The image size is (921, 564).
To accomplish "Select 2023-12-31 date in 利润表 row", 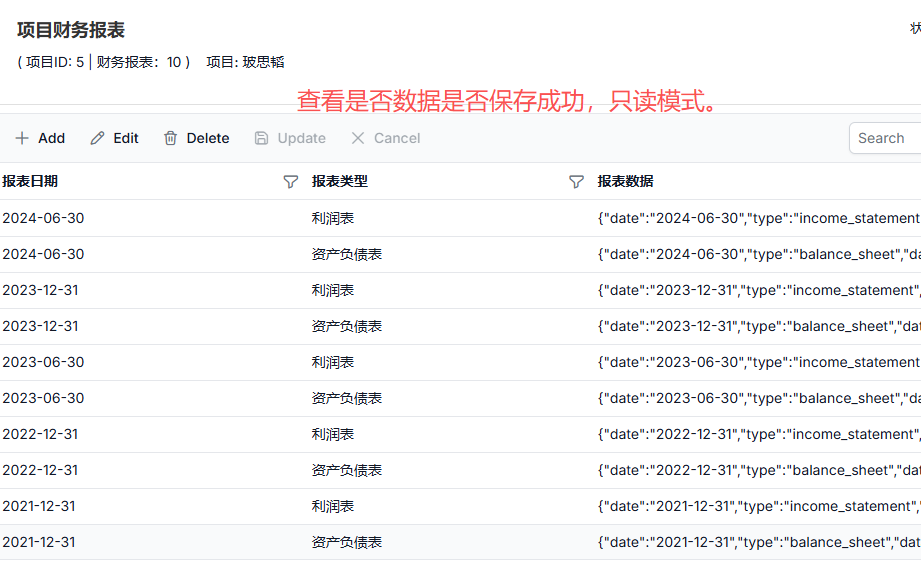I will pyautogui.click(x=41, y=290).
